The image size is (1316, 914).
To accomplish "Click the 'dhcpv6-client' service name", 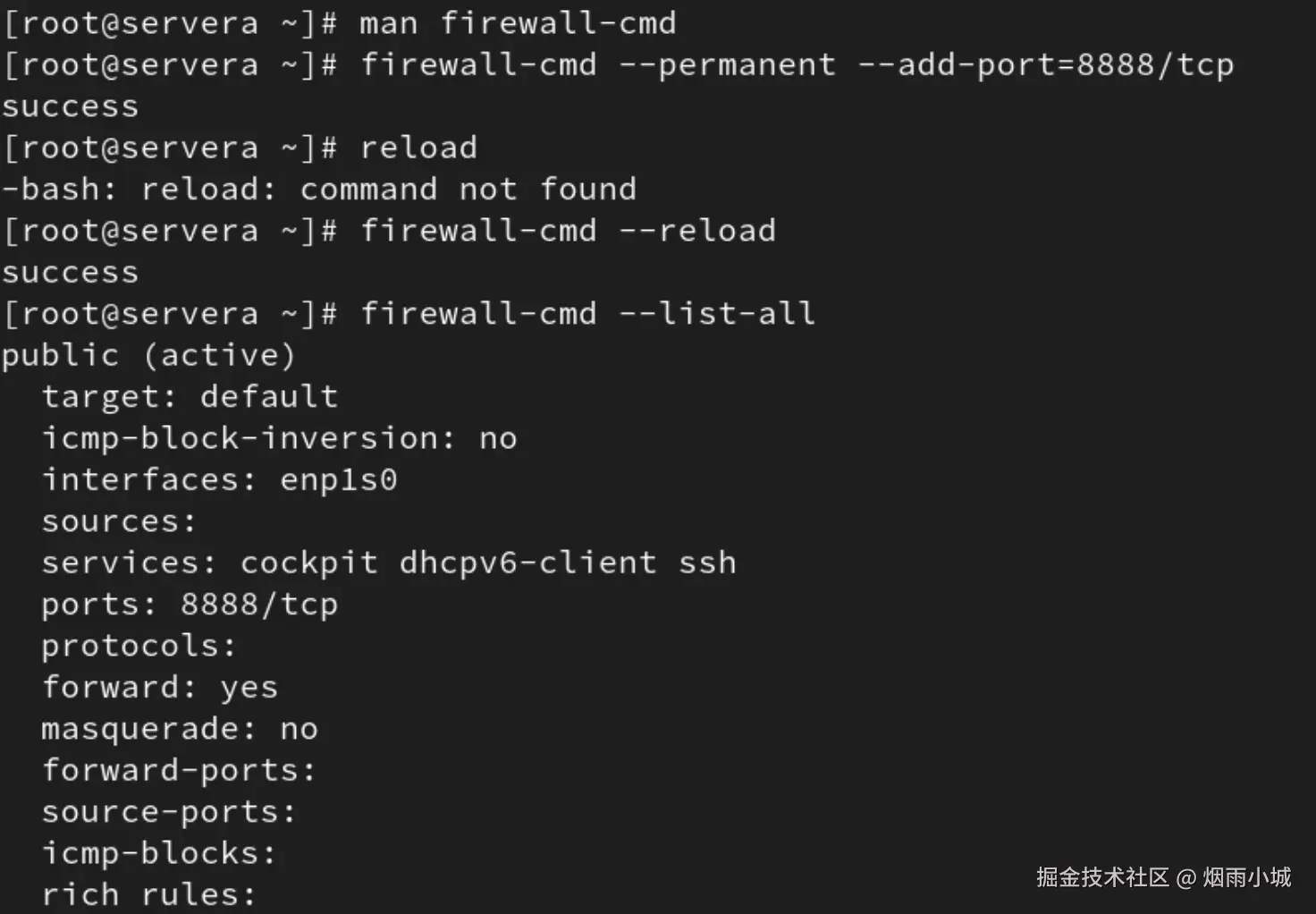I will tap(527, 563).
